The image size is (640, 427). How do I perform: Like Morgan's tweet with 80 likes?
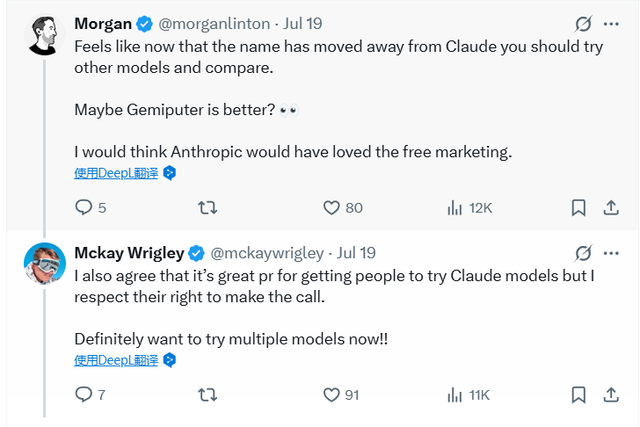pos(343,208)
